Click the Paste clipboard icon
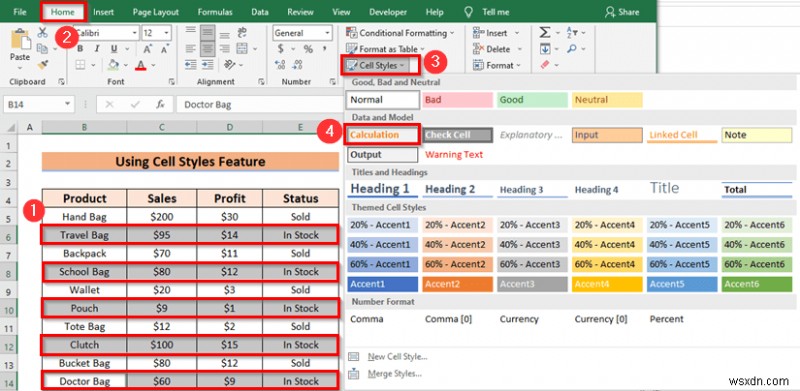800x391 pixels. (x=20, y=40)
